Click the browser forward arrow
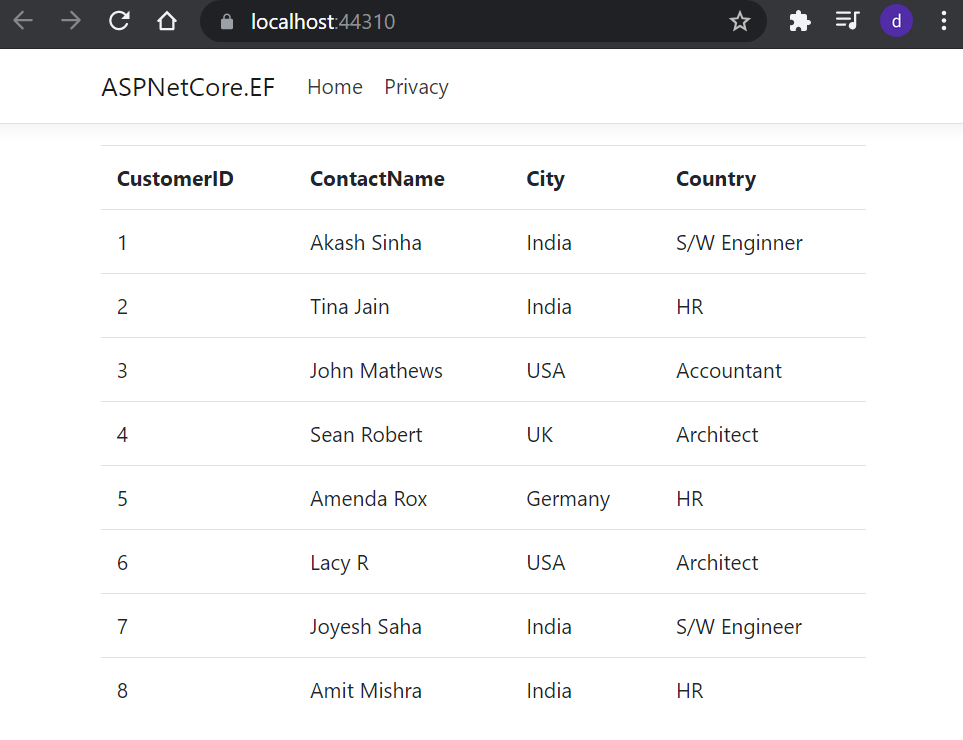963x740 pixels. click(x=71, y=21)
